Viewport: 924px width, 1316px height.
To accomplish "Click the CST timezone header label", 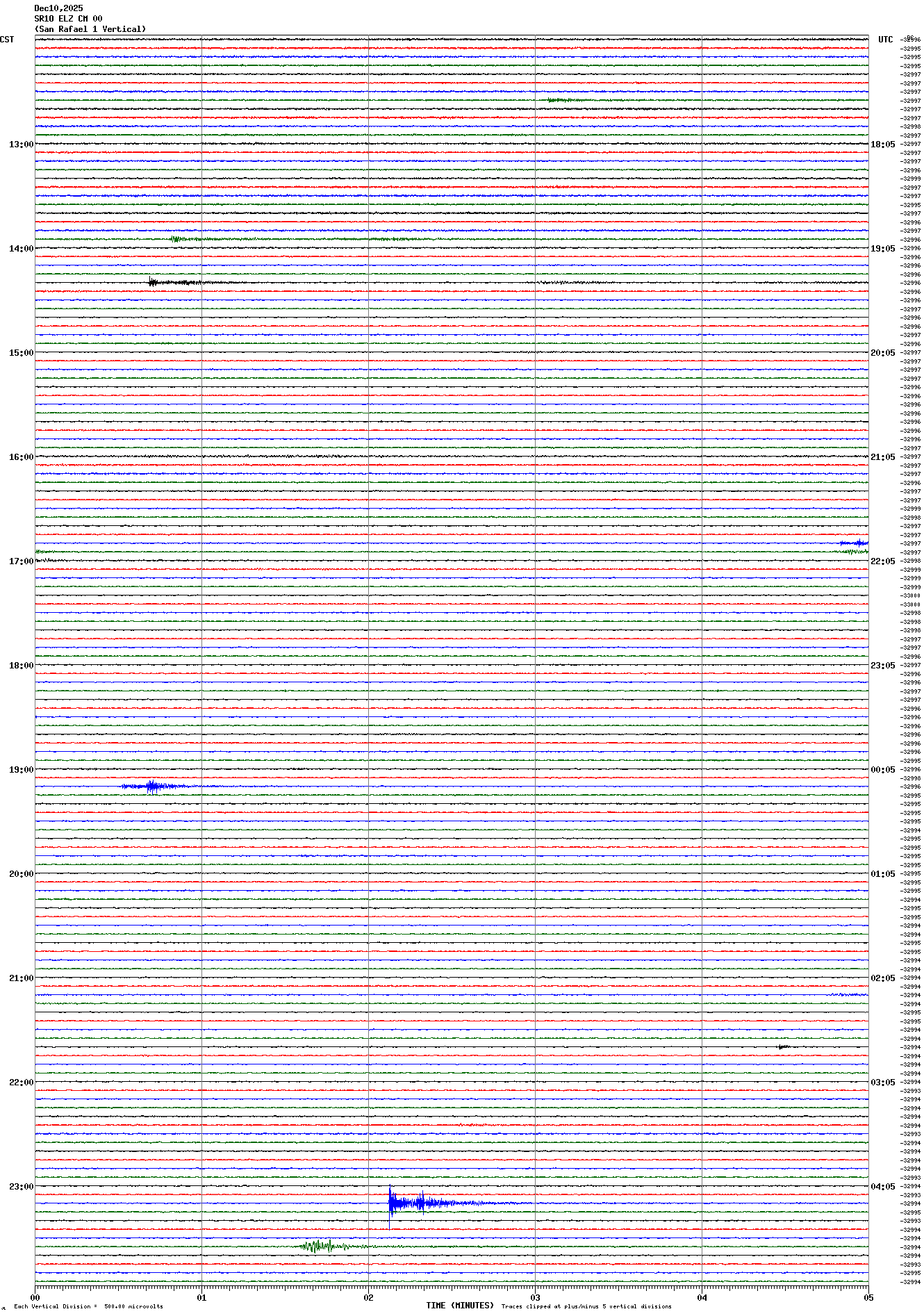I will click(x=7, y=40).
